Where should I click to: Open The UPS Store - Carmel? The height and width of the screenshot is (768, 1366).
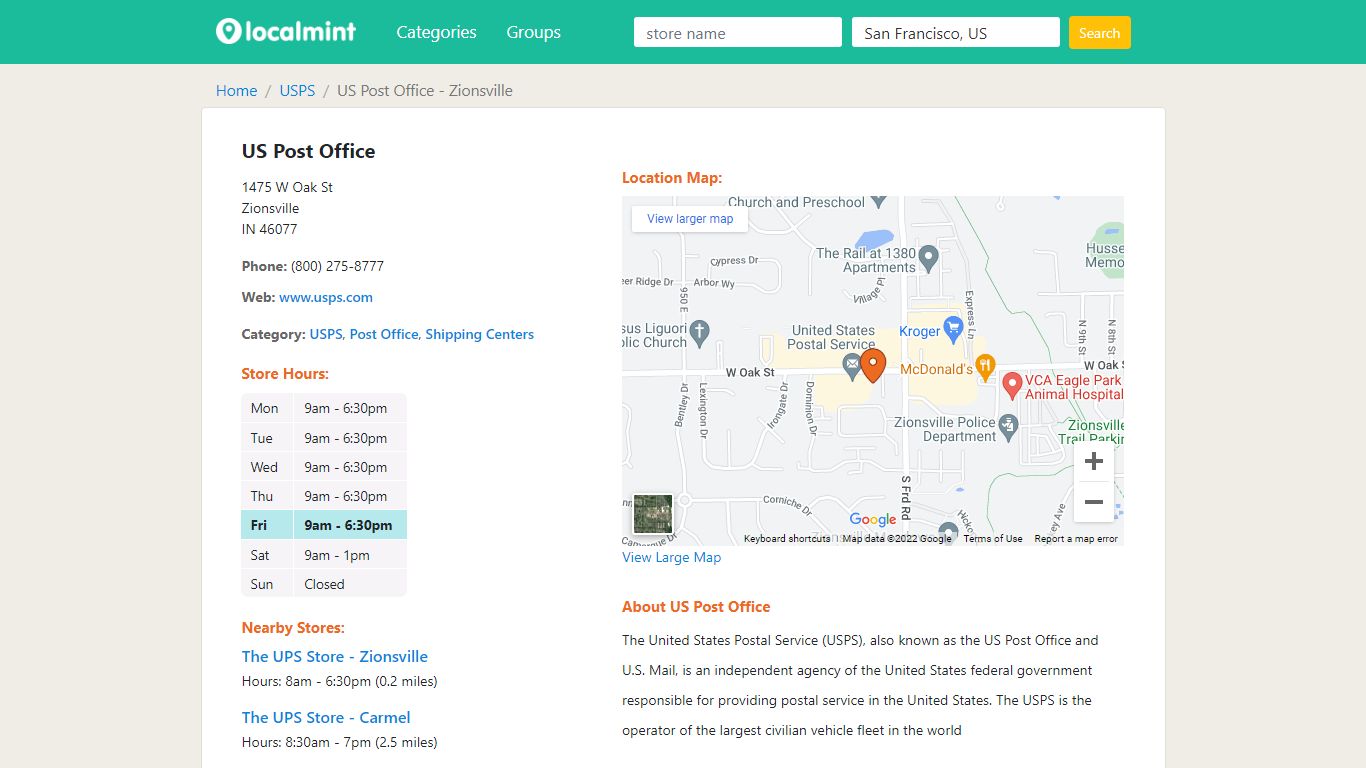point(326,717)
